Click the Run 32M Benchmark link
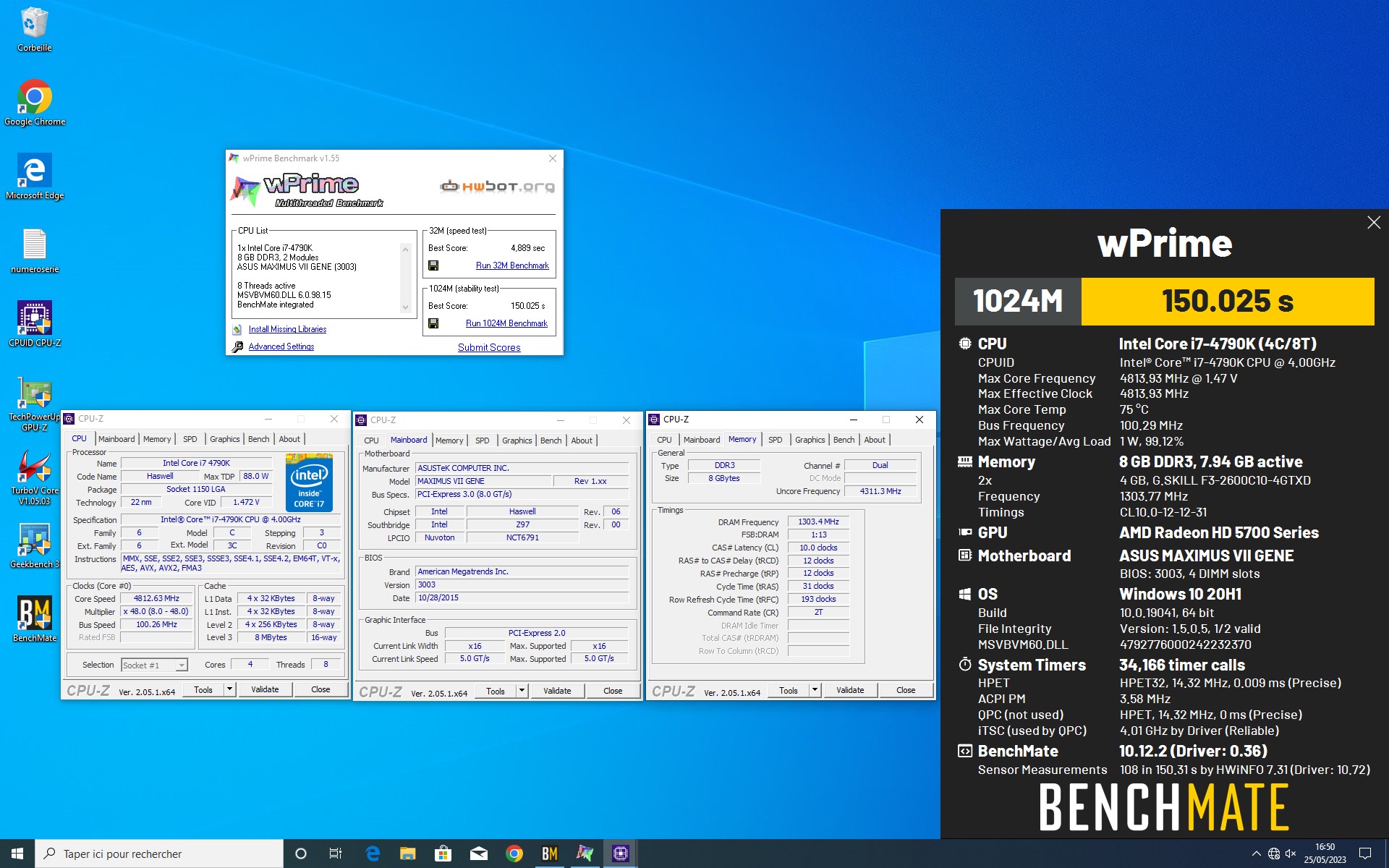 coord(512,265)
